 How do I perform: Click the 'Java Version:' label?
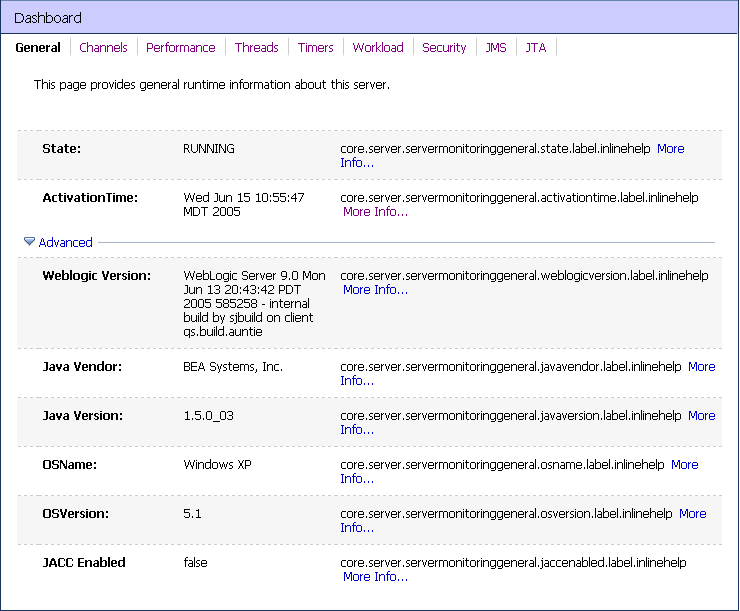83,416
